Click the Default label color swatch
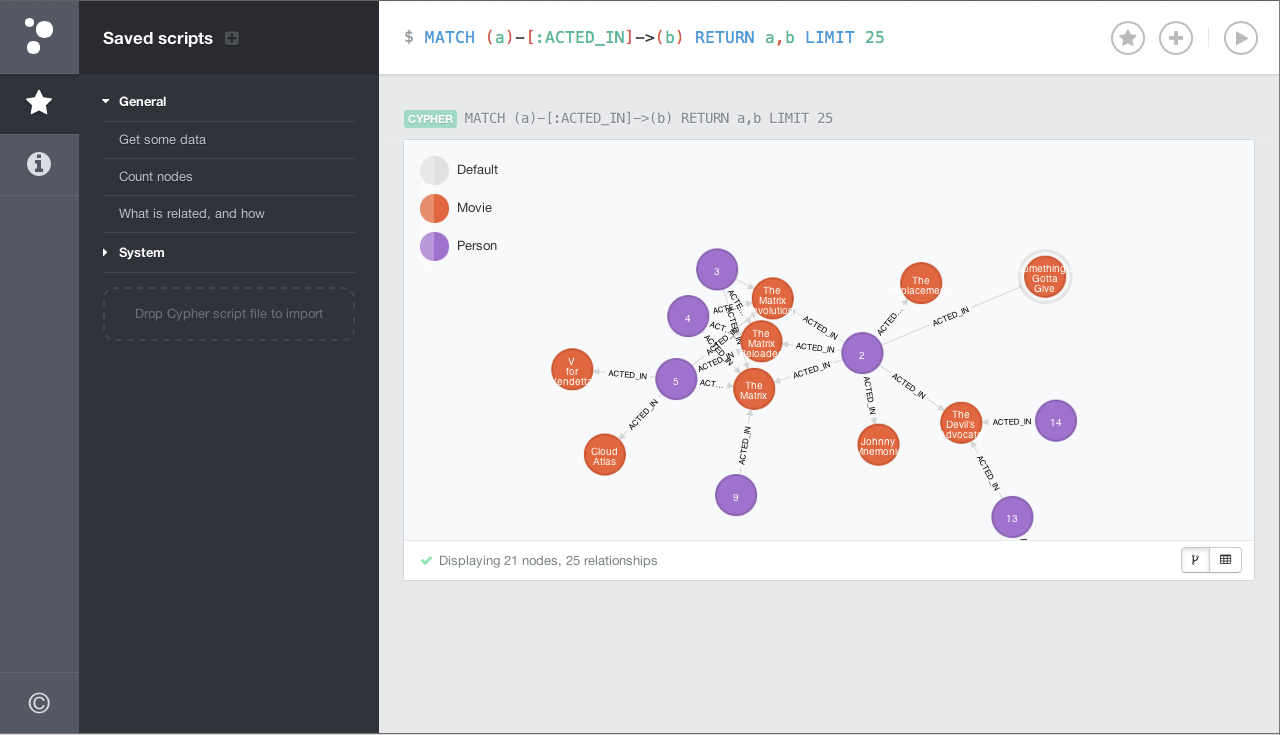 tap(434, 170)
